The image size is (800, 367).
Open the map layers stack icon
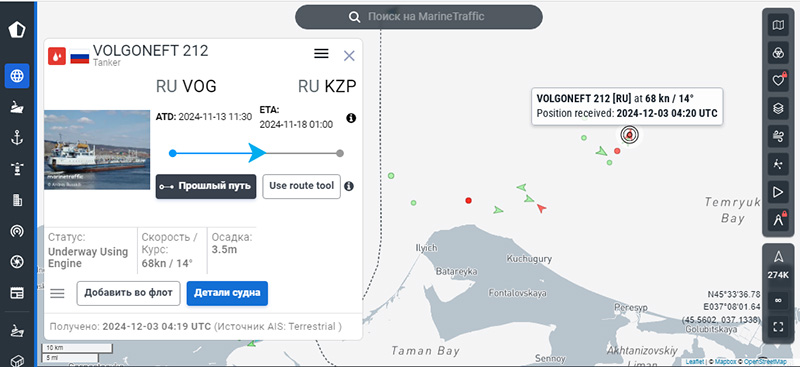[x=778, y=108]
